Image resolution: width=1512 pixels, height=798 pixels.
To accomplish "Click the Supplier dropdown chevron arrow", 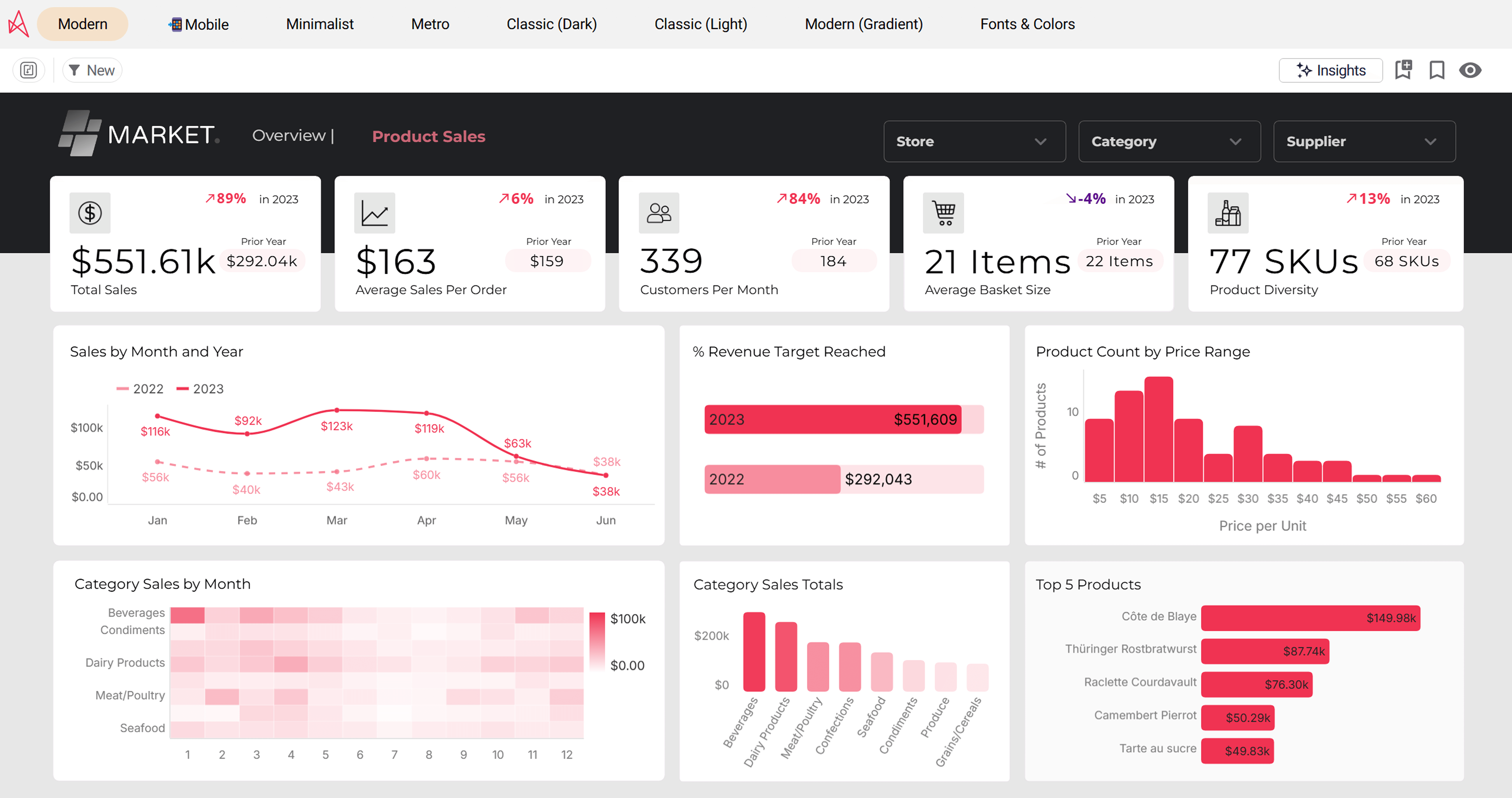I will 1430,142.
